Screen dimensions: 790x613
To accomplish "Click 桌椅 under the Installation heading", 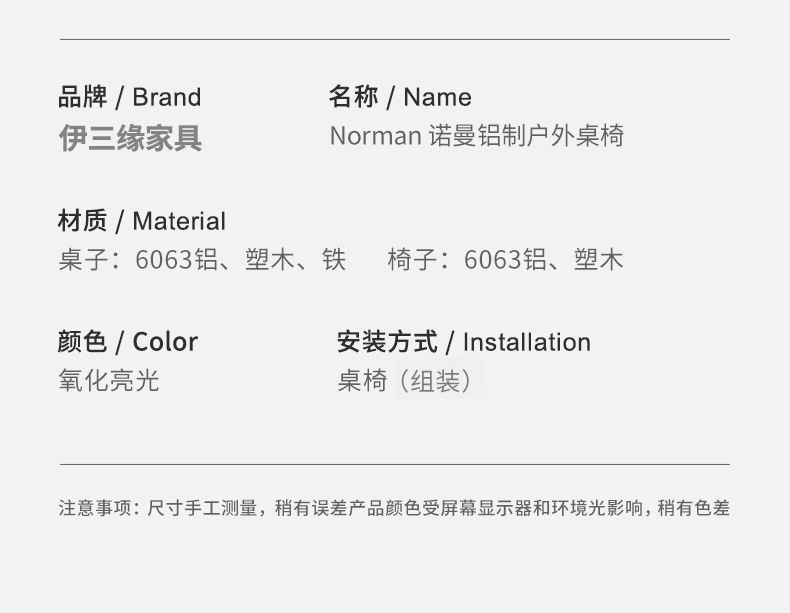I will (x=362, y=381).
